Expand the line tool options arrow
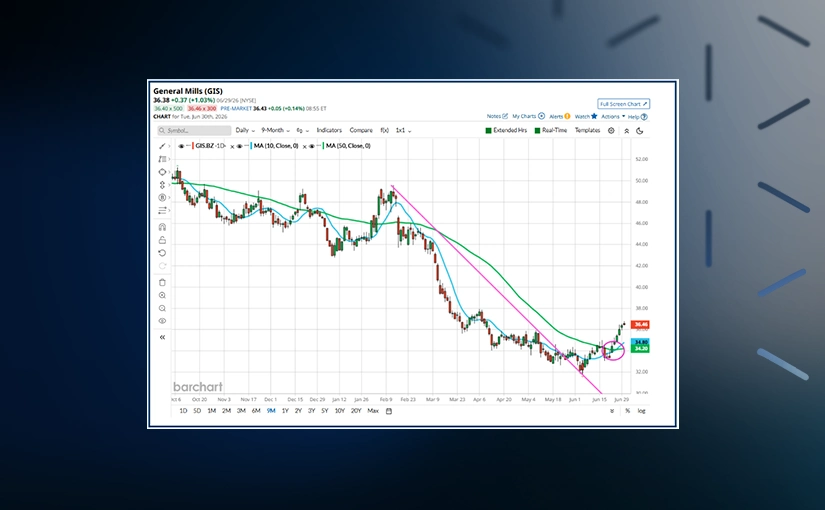Viewport: 825px width, 510px height. (x=169, y=146)
